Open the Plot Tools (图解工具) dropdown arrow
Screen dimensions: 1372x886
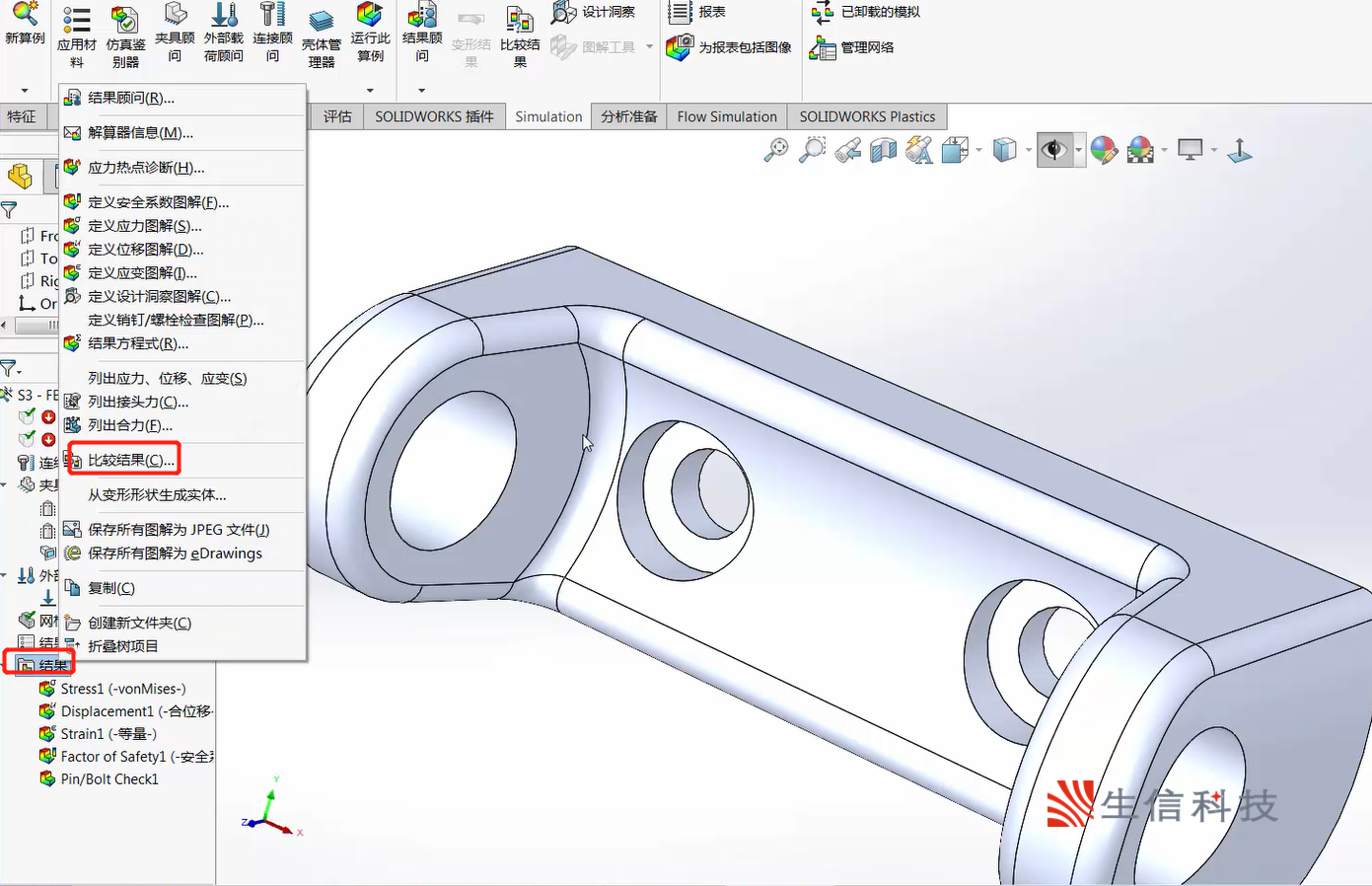649,46
